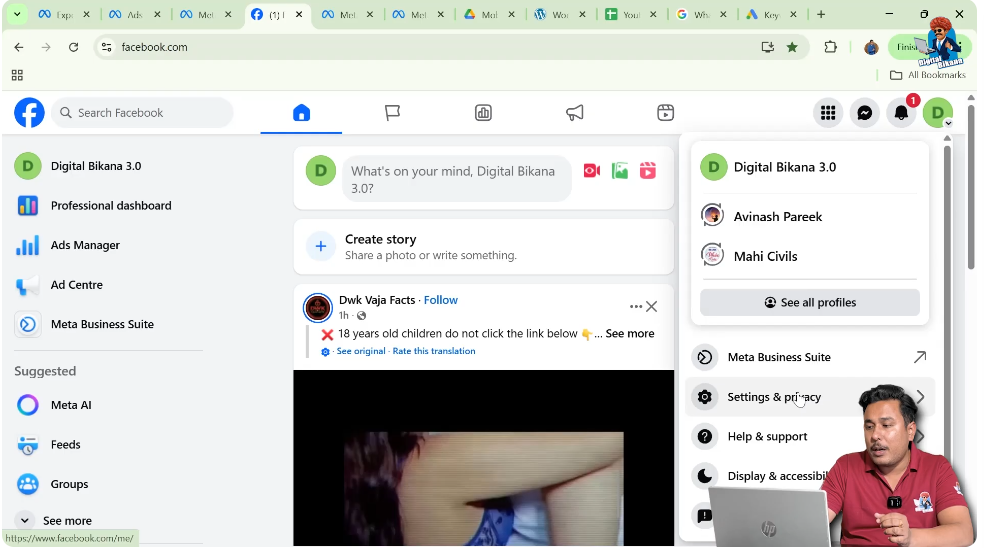984x548 pixels.
Task: Click into Search Facebook field
Action: point(142,113)
